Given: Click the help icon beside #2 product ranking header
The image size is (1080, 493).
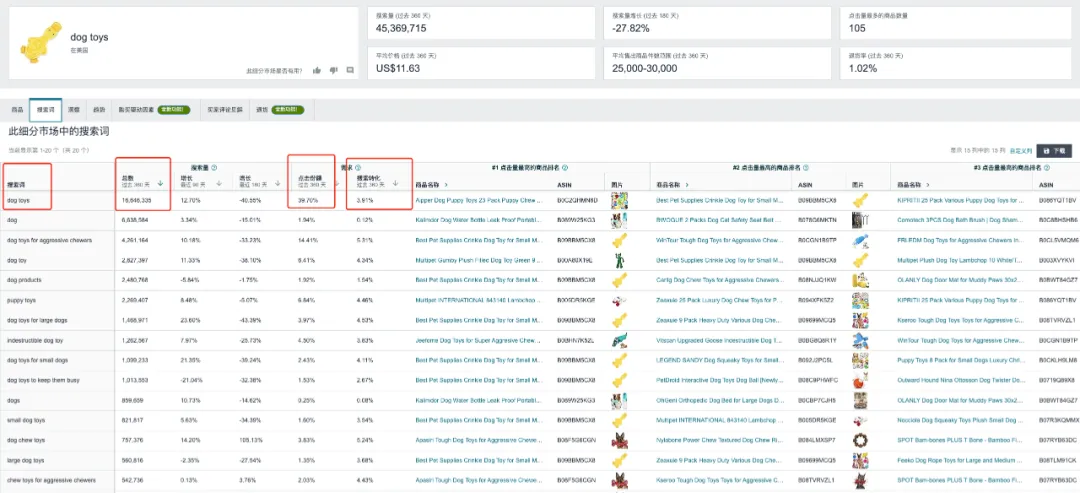Looking at the screenshot, I should [807, 167].
